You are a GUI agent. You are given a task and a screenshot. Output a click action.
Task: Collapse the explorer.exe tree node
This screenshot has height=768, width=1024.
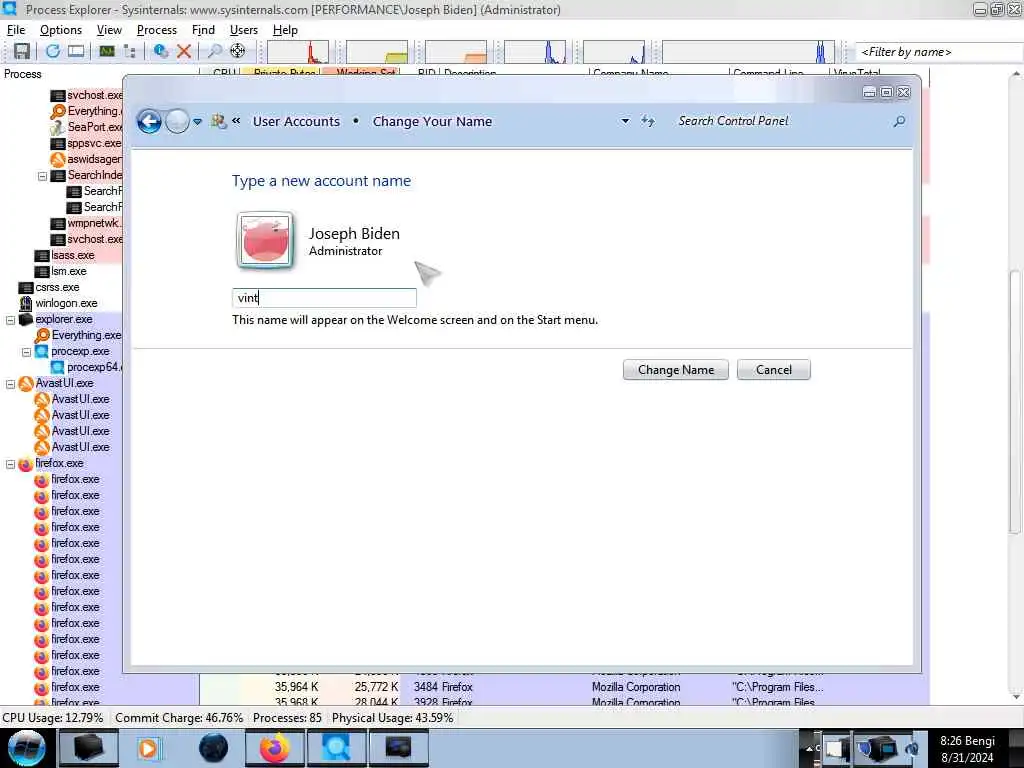[x=10, y=320]
